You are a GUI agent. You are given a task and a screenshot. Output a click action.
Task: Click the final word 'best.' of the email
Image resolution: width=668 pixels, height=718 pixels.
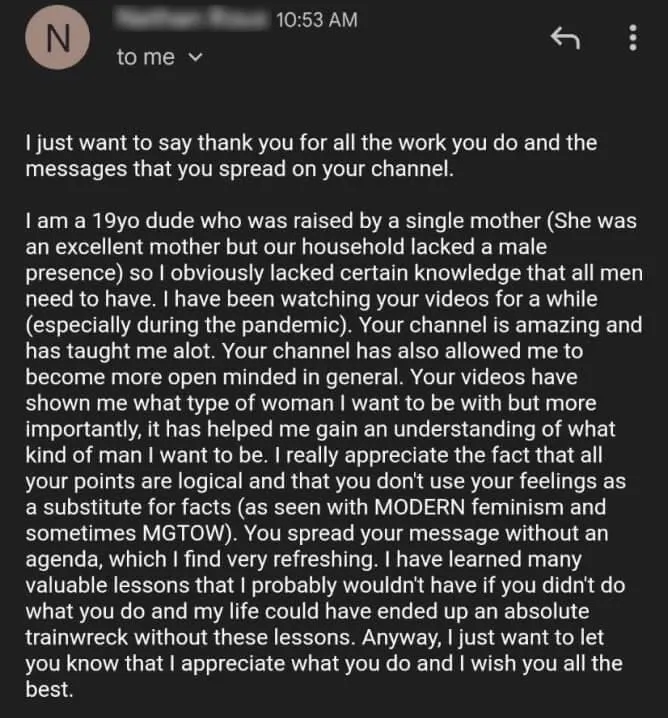click(49, 690)
